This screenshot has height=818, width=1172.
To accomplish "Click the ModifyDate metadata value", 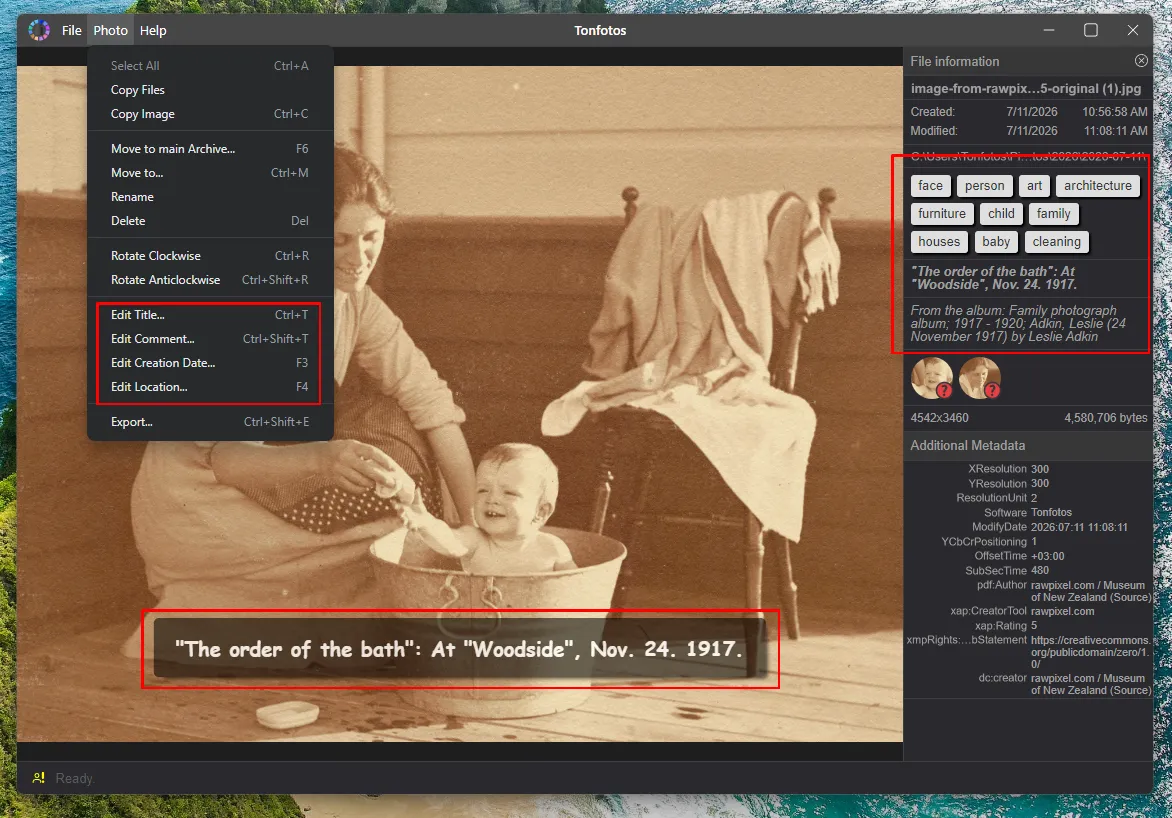I will point(1079,527).
